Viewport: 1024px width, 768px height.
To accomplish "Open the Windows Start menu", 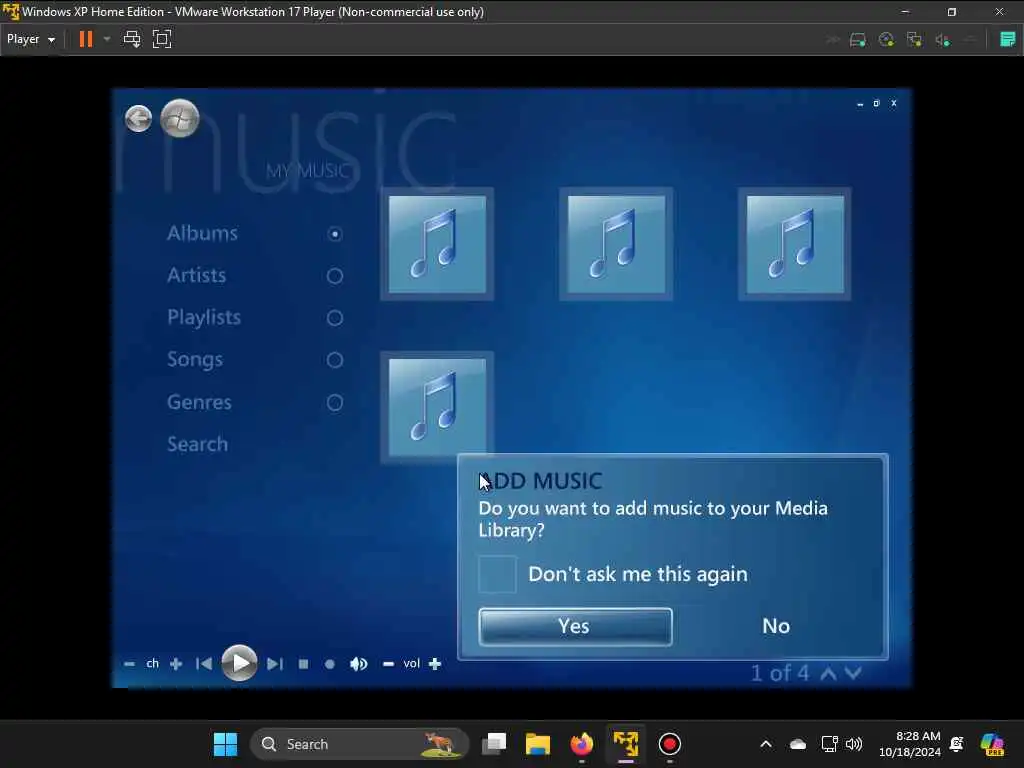I will pos(225,744).
